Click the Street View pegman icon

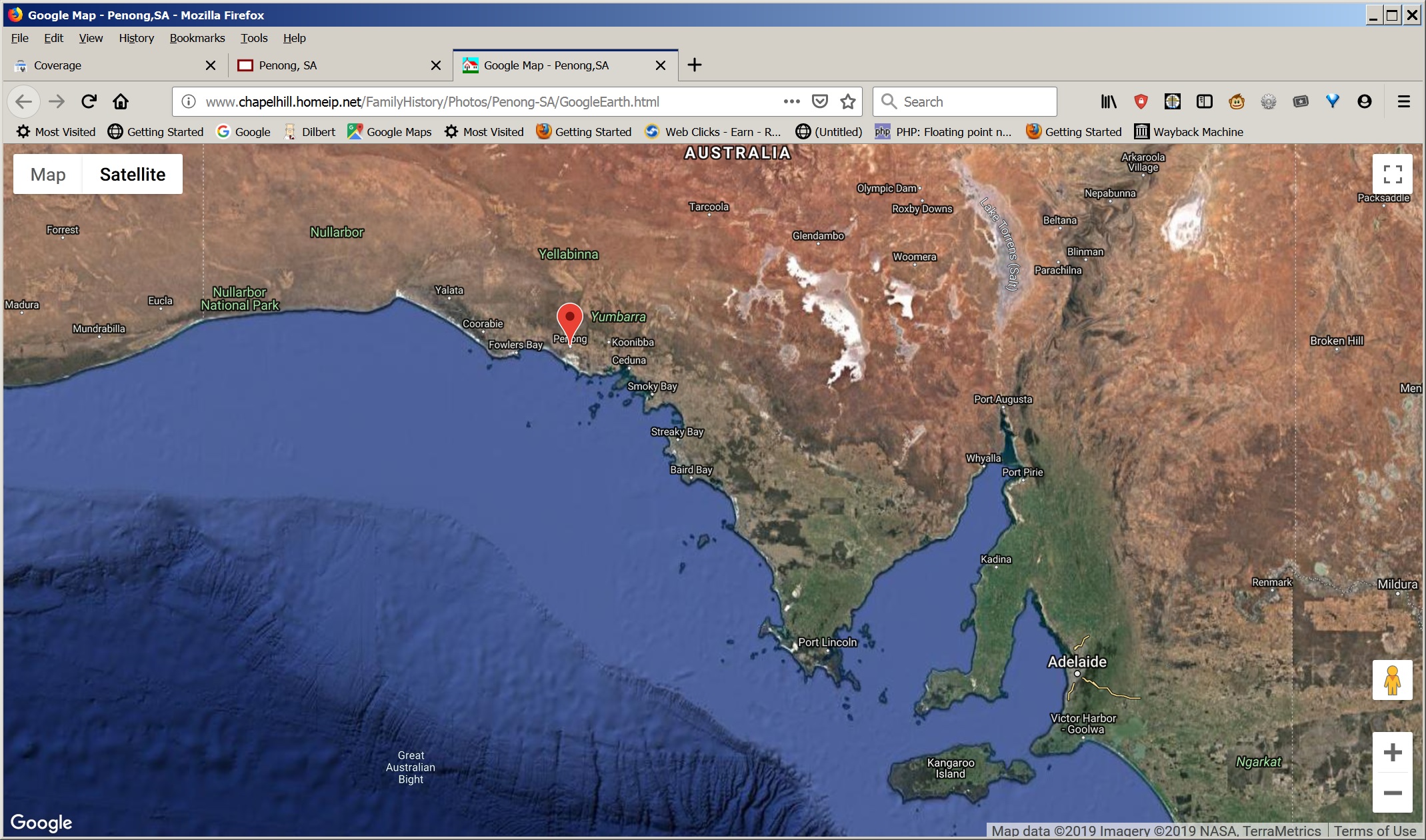[1392, 680]
